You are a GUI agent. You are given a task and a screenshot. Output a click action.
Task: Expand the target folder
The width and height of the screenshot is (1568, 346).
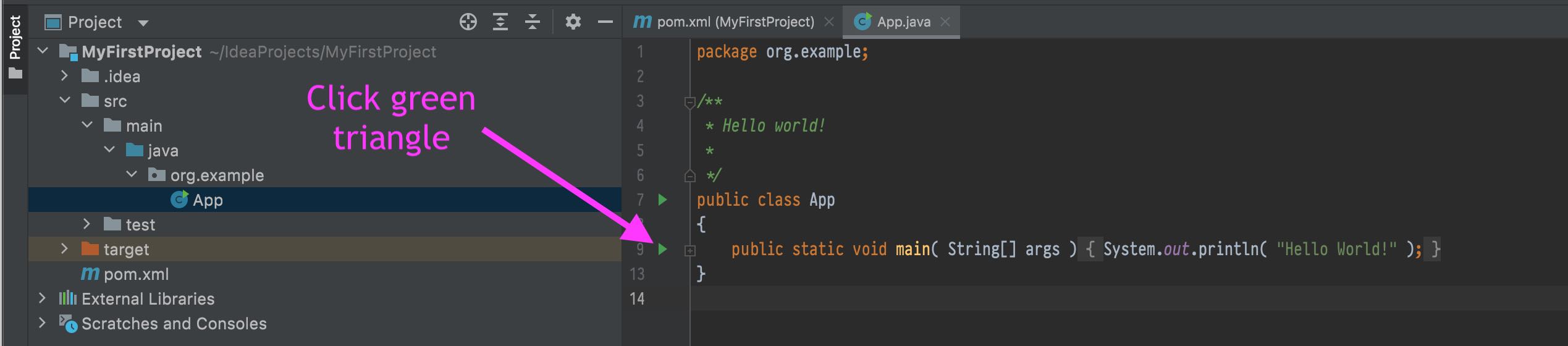pyautogui.click(x=64, y=249)
